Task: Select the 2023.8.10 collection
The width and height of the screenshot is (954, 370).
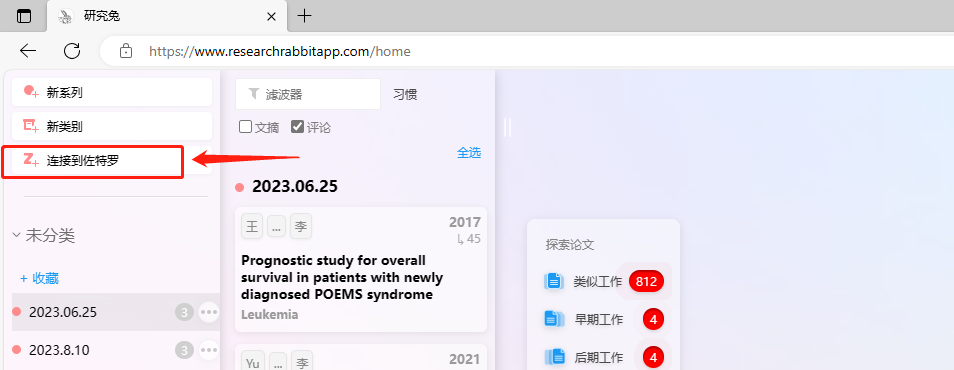Action: click(x=116, y=350)
